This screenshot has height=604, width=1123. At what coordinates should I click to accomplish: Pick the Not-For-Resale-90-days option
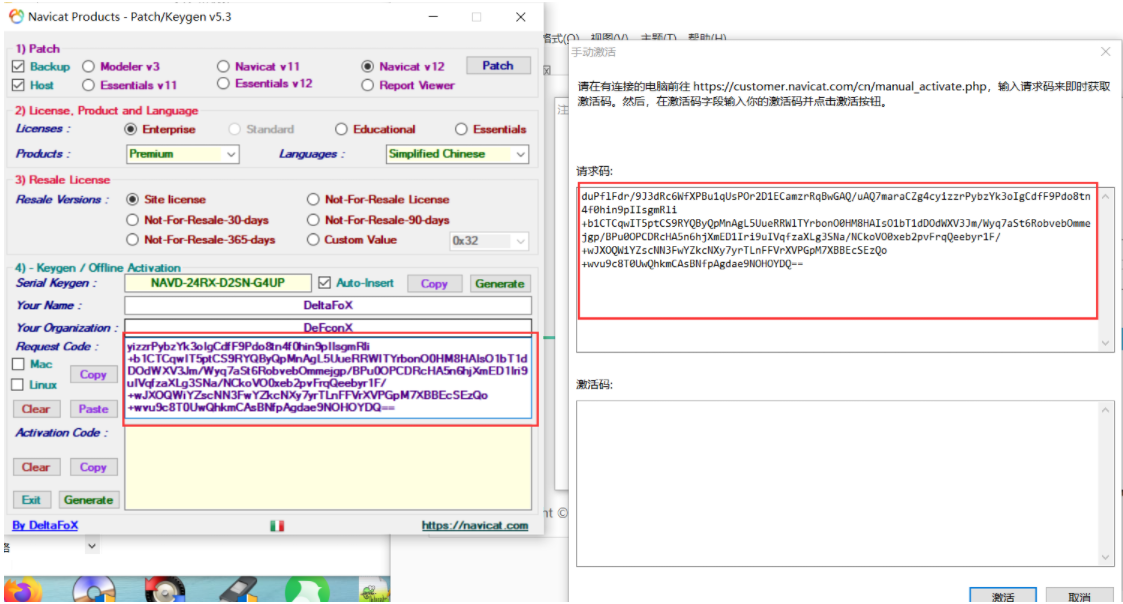[313, 220]
